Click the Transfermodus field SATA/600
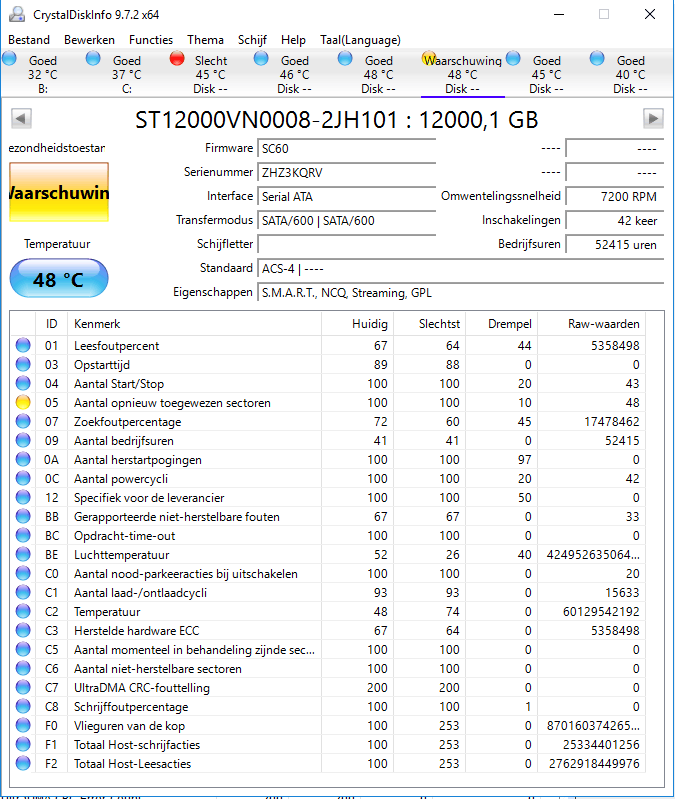 (x=347, y=221)
